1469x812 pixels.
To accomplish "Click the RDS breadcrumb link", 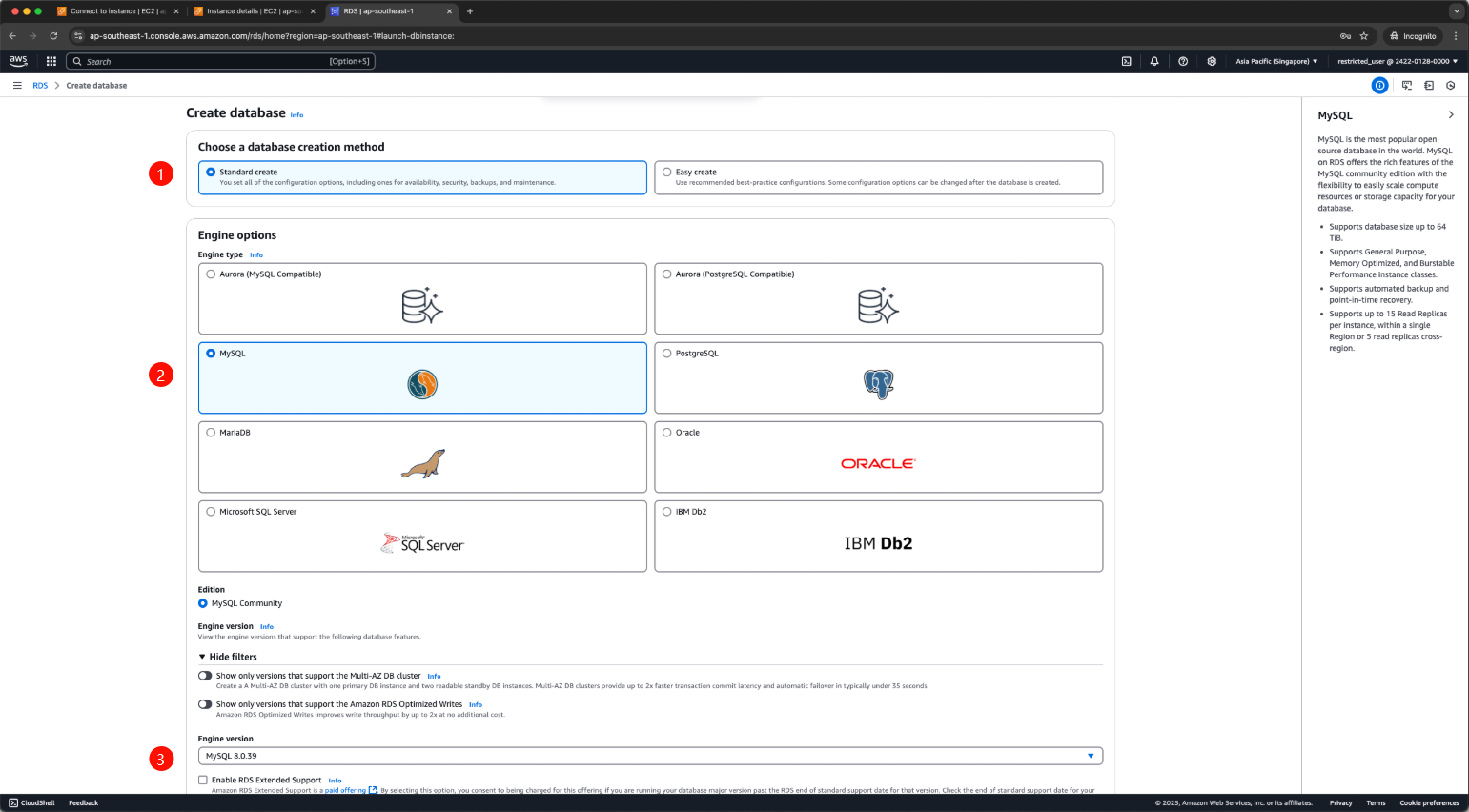I will point(40,86).
